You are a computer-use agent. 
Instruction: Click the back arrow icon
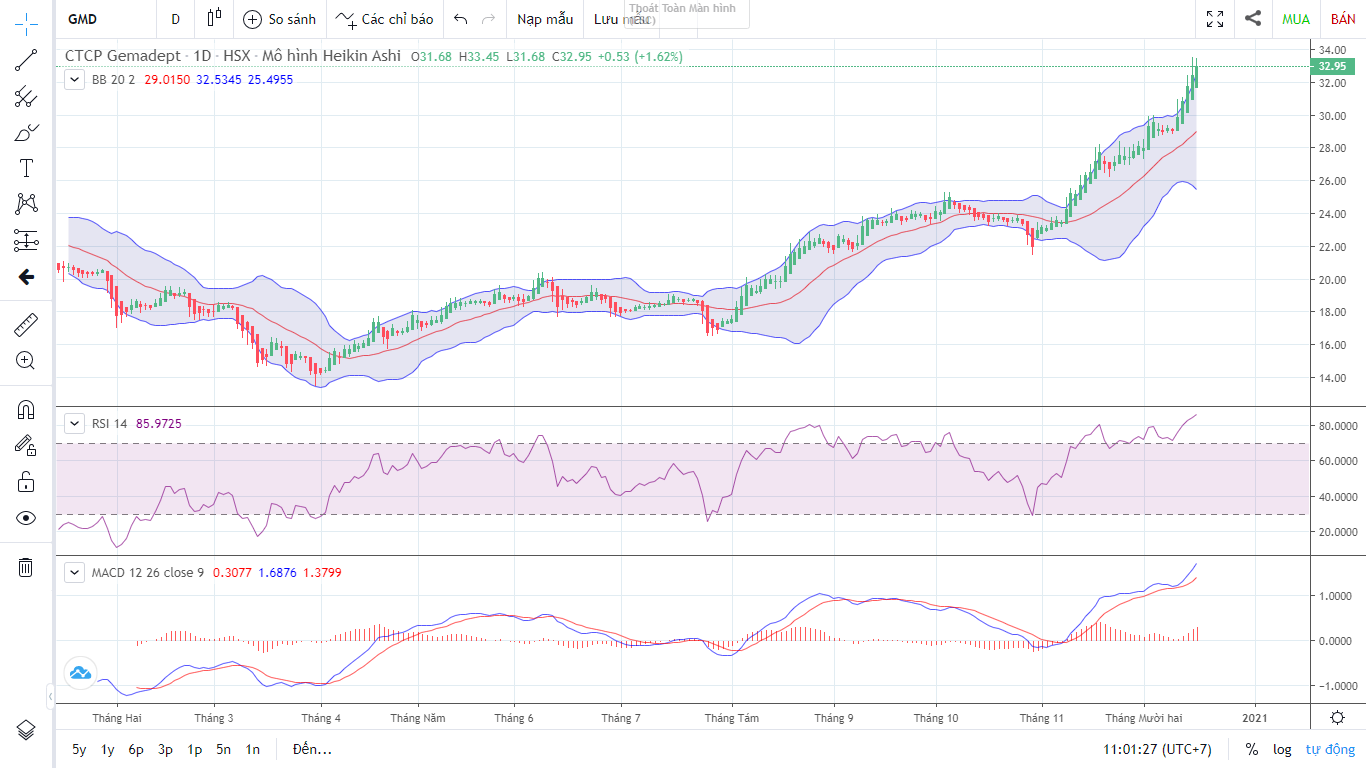pos(26,277)
